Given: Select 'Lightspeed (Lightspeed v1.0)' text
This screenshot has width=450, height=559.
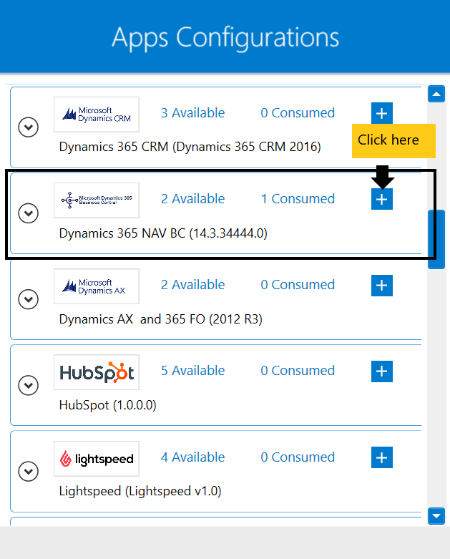Looking at the screenshot, I should coord(140,491).
